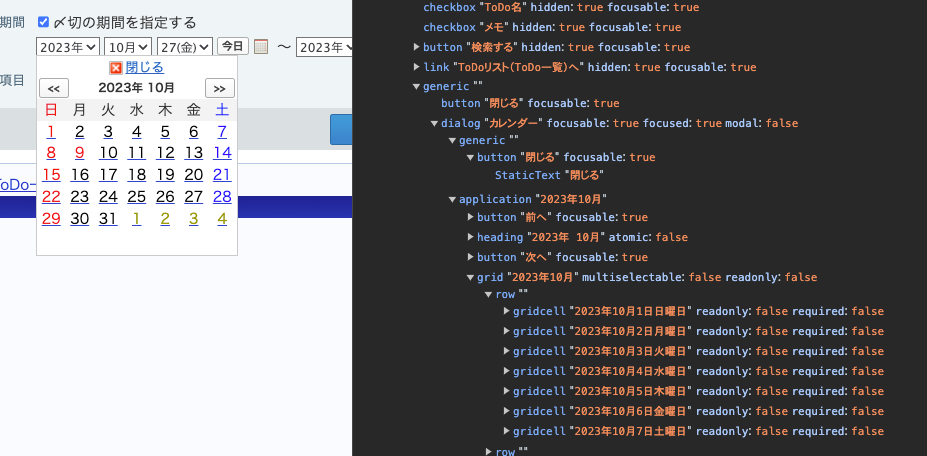This screenshot has height=456, width=927.
Task: Select gridcell "2023年10月6日金曜日" row
Action: [x=698, y=411]
